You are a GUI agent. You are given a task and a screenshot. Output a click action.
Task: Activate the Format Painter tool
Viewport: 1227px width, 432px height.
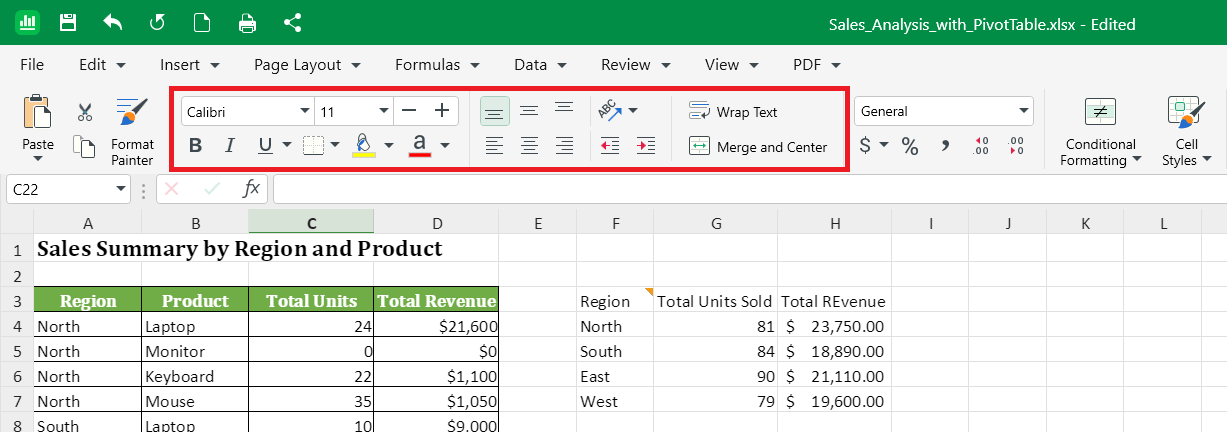point(132,131)
